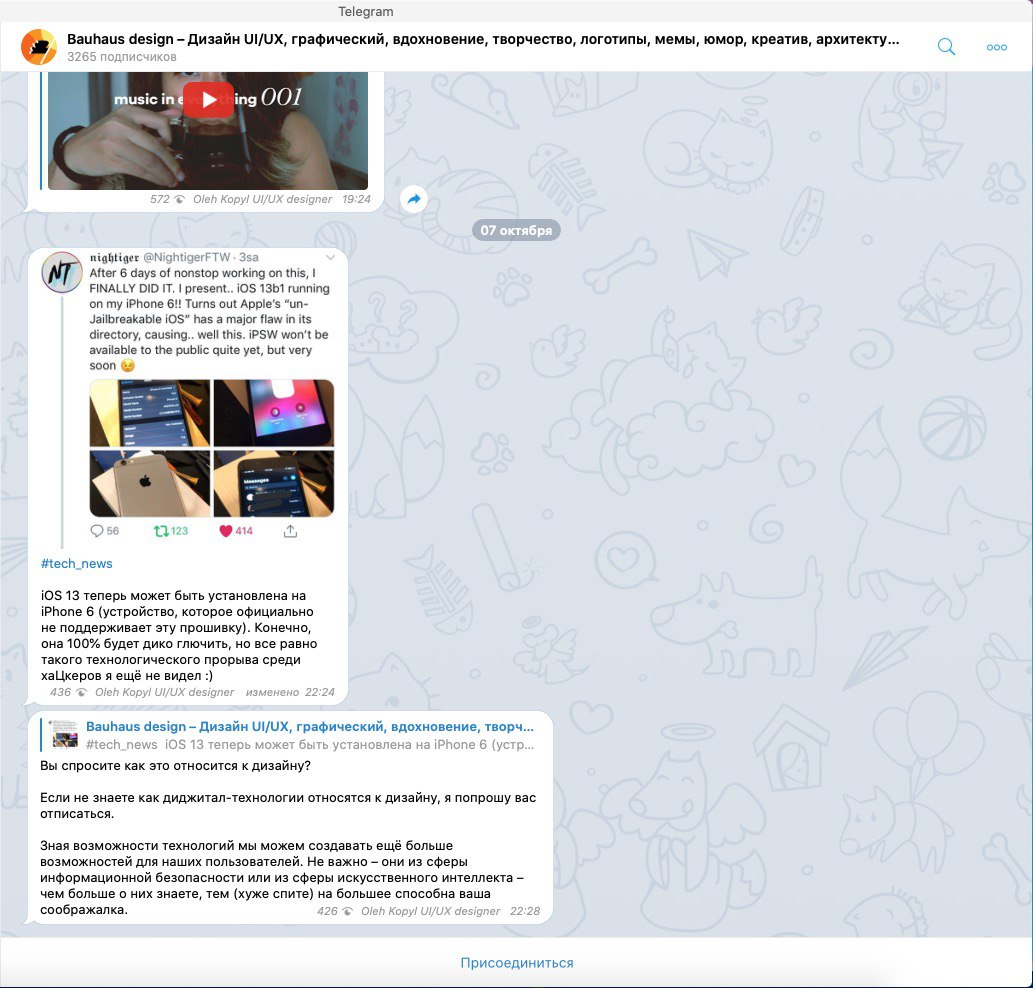Click the text 'Вы спросите как это относится к дизайну?'

[175, 765]
